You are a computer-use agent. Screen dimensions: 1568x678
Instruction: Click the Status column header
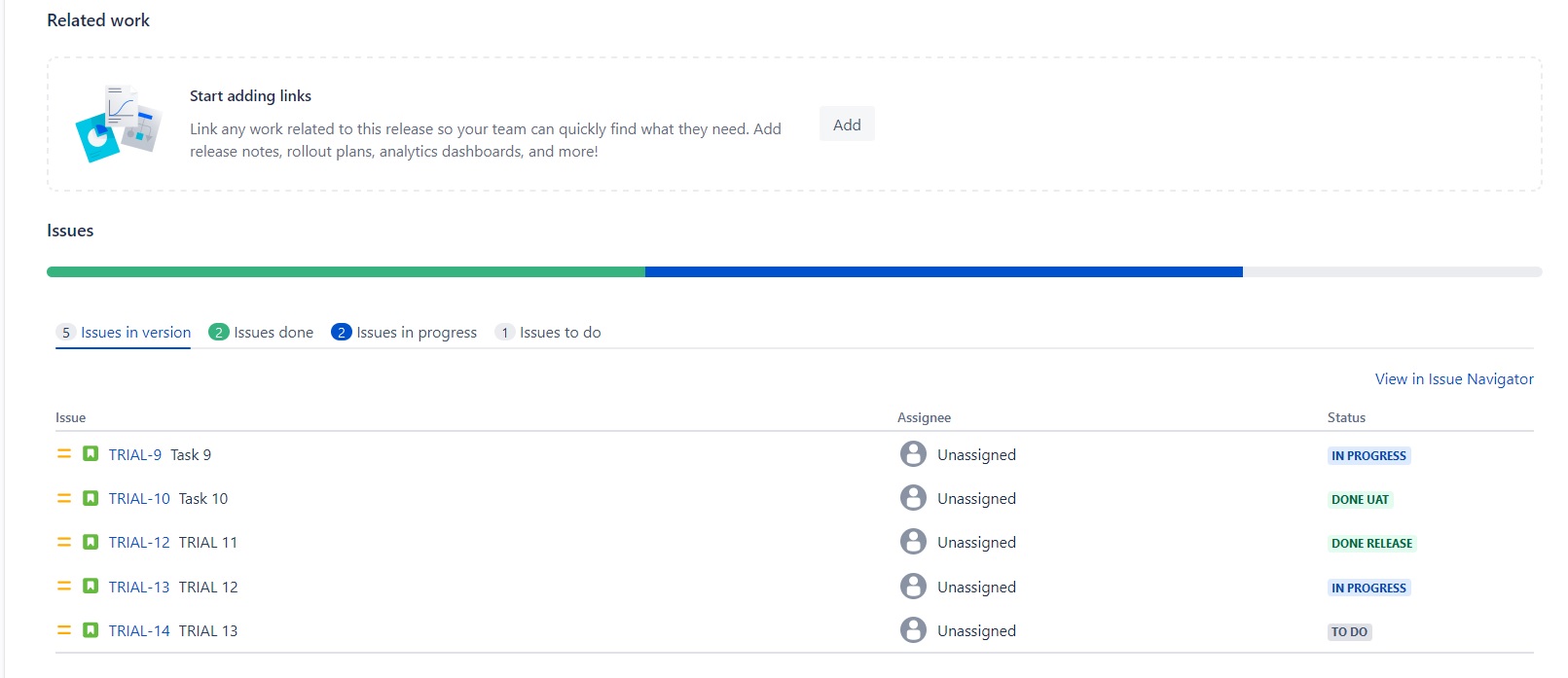tap(1346, 418)
